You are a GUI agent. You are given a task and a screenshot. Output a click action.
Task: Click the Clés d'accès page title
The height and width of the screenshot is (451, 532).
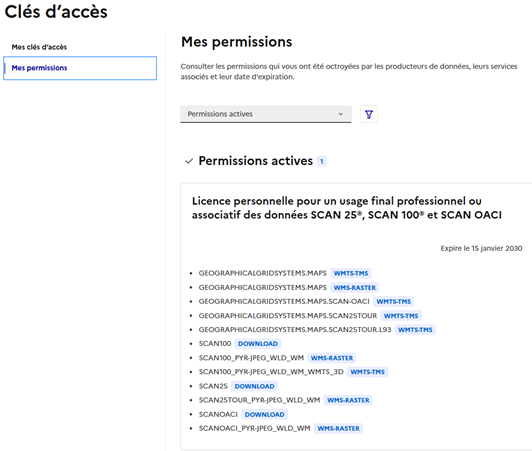(56, 12)
